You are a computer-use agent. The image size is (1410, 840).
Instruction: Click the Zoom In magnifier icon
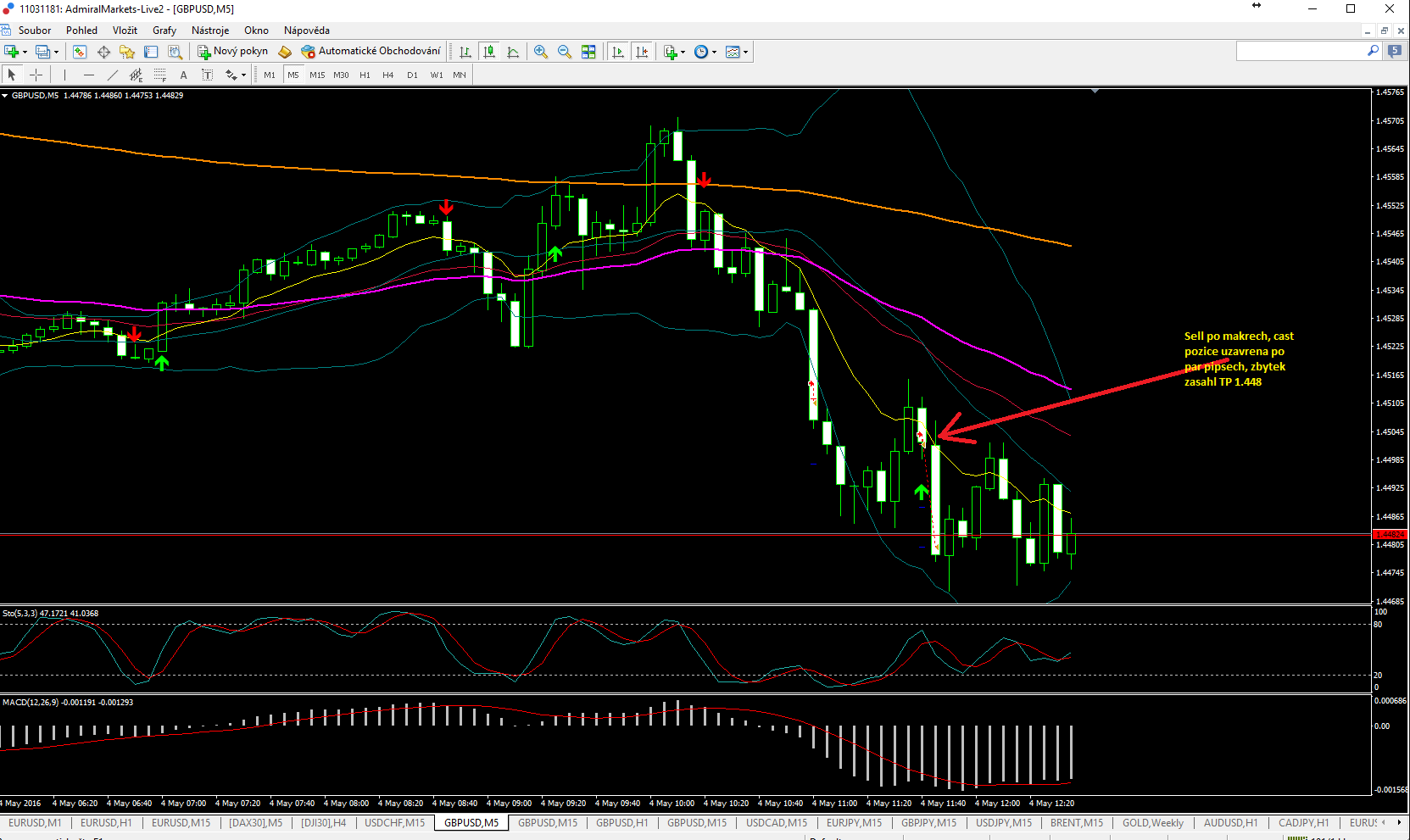(x=540, y=52)
